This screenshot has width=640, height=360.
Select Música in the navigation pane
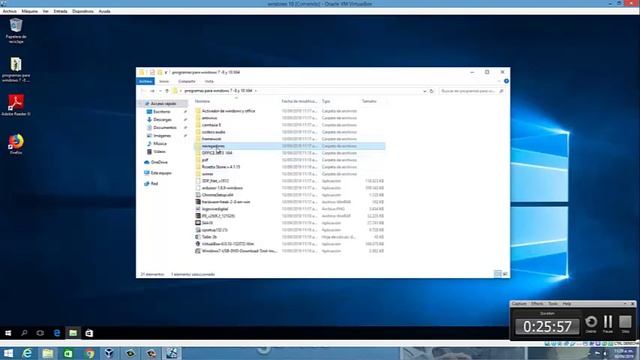tap(159, 144)
